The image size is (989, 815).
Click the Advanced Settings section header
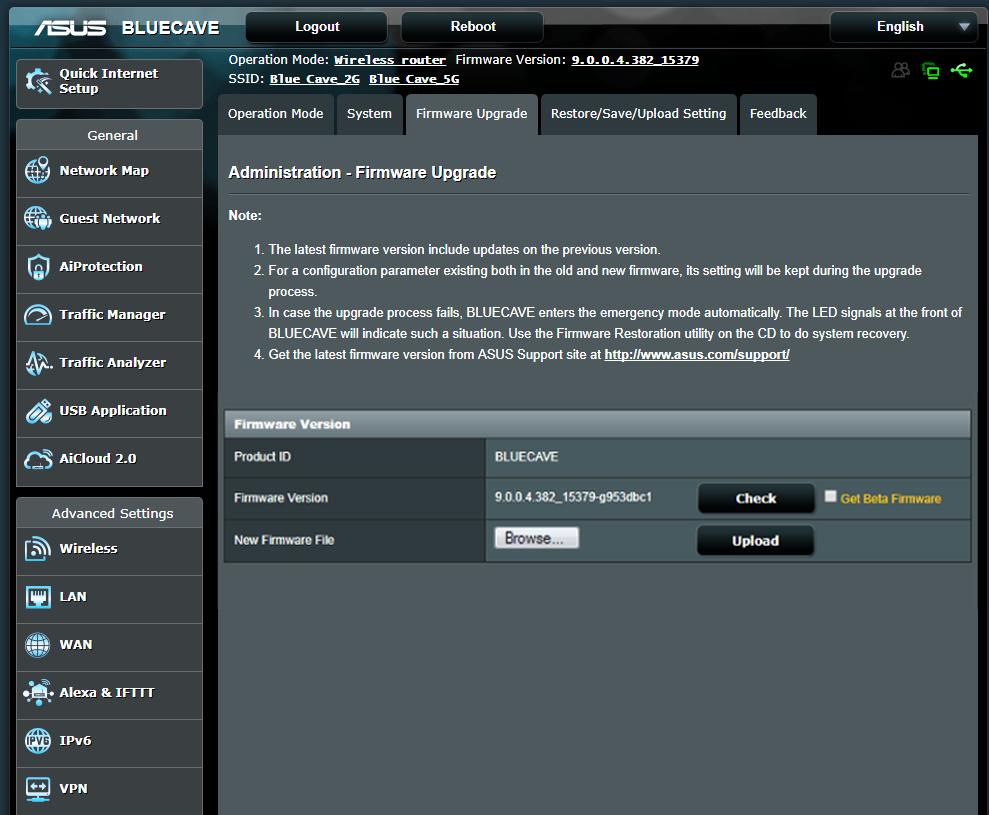point(112,513)
